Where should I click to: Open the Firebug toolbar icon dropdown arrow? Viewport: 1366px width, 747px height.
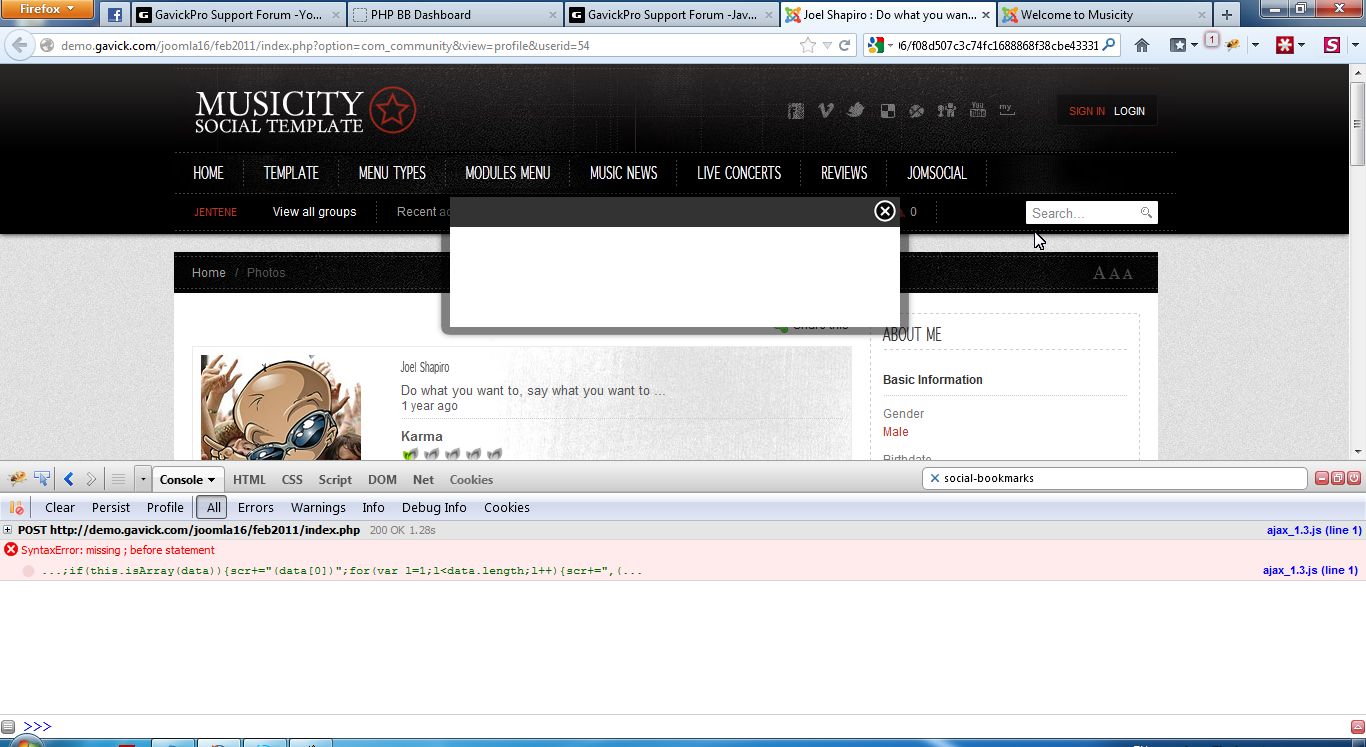pyautogui.click(x=1256, y=46)
